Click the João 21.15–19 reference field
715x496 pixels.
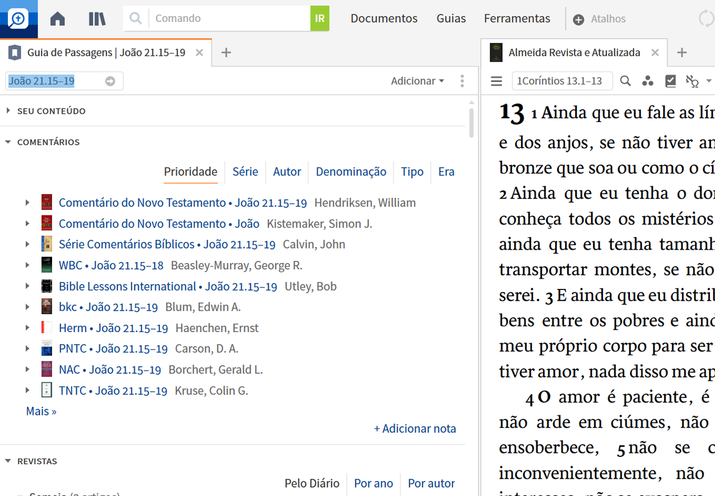[x=64, y=81]
